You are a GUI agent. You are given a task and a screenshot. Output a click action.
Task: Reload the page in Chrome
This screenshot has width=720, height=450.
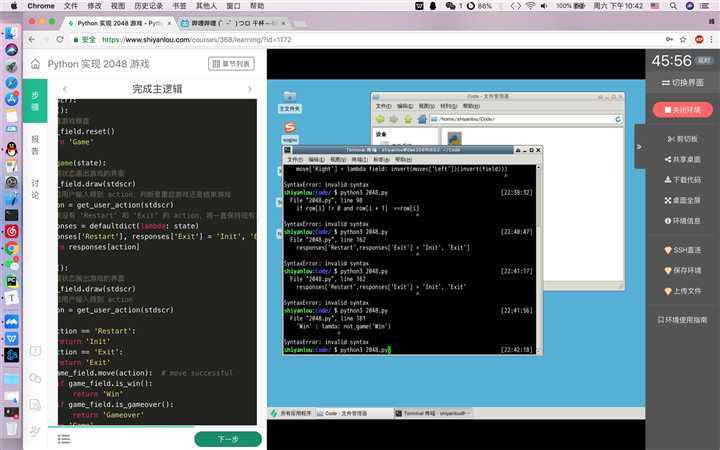[x=60, y=39]
